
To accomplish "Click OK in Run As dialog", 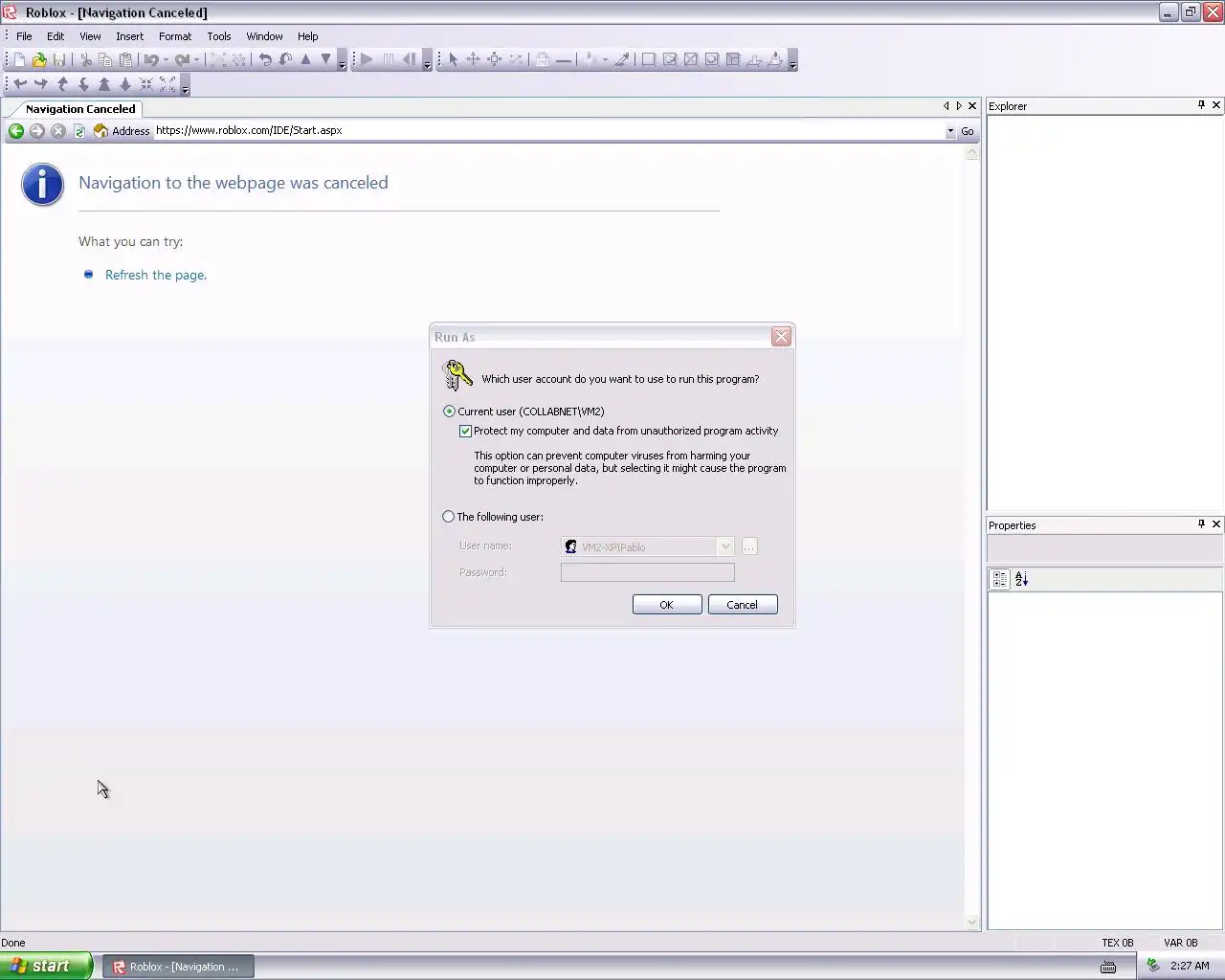I will (667, 605).
